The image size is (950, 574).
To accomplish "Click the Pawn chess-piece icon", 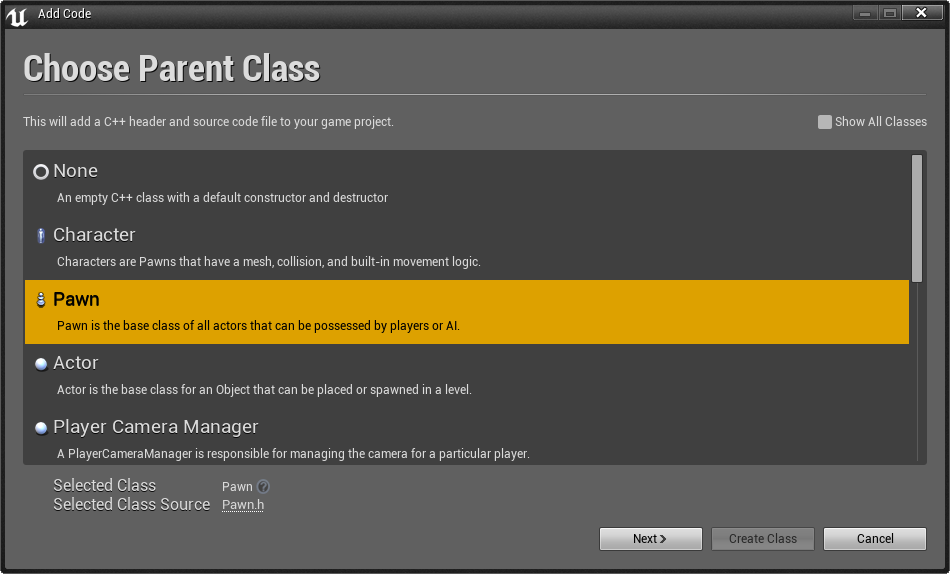I will tap(41, 299).
